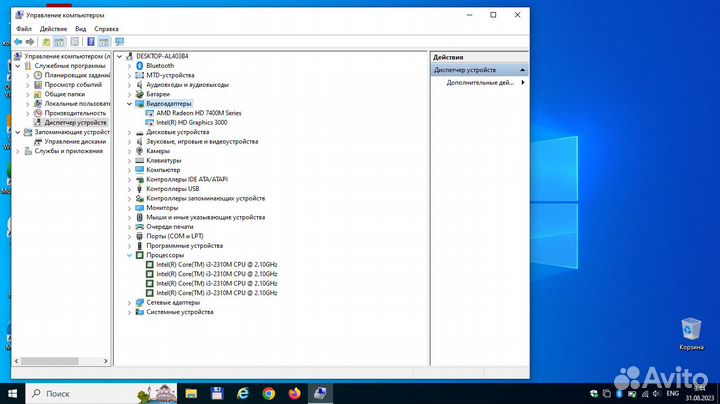Expand the Контроллеры USB category

pos(129,189)
